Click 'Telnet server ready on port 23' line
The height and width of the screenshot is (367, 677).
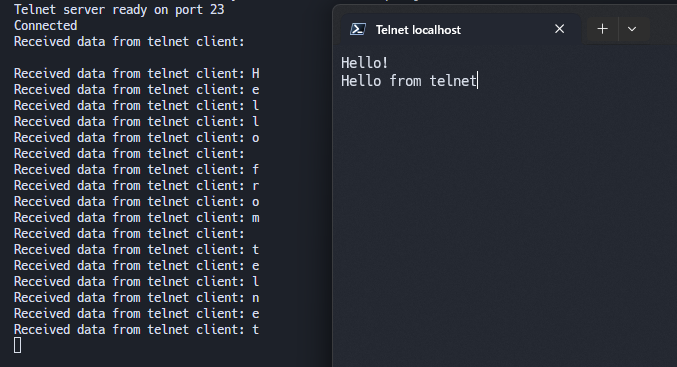(x=119, y=9)
